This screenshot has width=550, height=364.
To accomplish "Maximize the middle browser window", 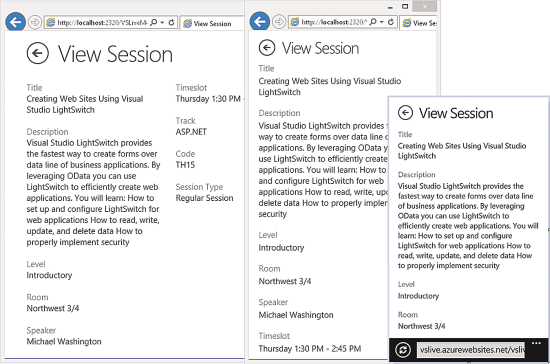I will click(405, 6).
